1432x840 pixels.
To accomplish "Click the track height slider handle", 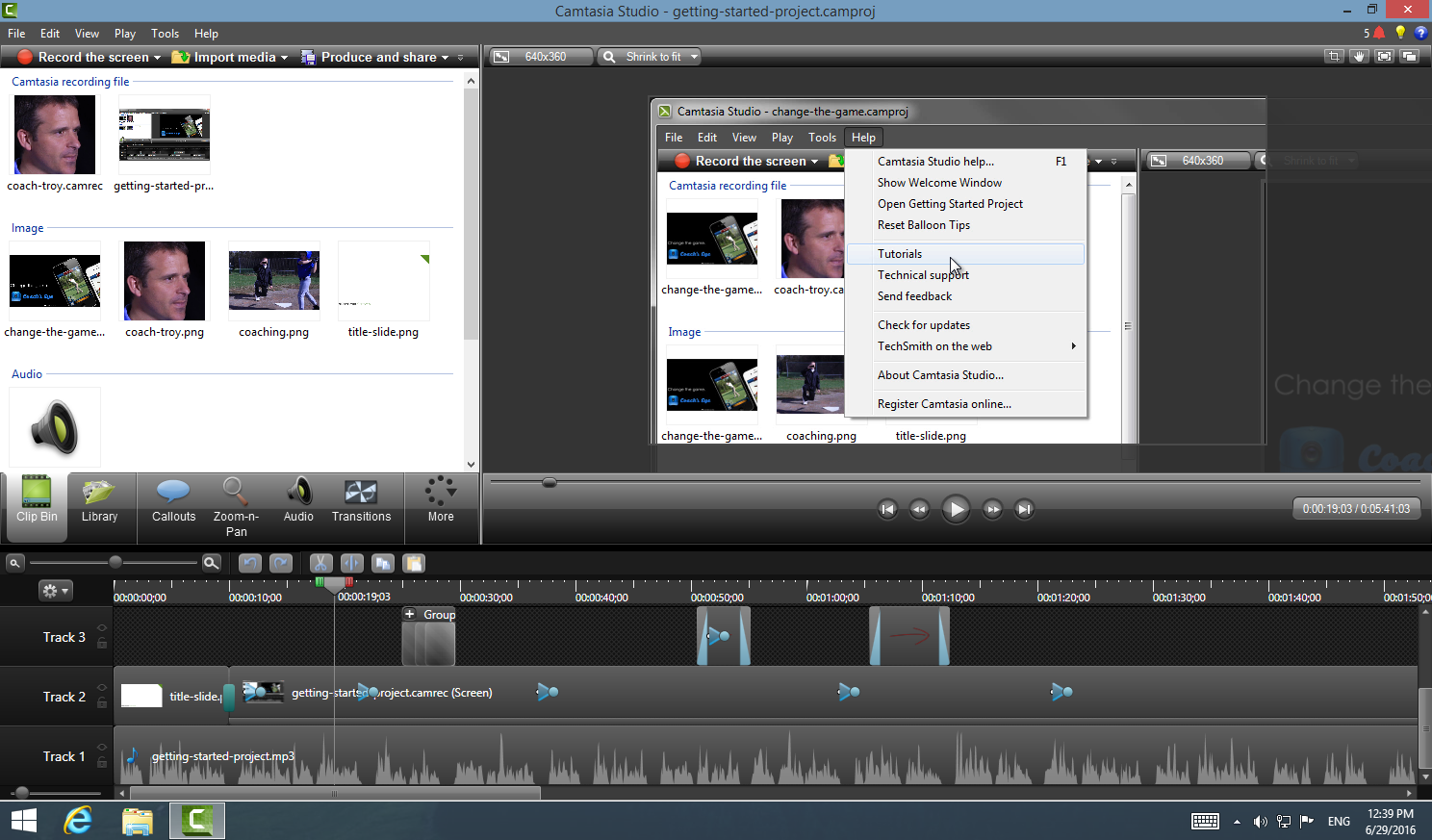I will click(x=21, y=793).
